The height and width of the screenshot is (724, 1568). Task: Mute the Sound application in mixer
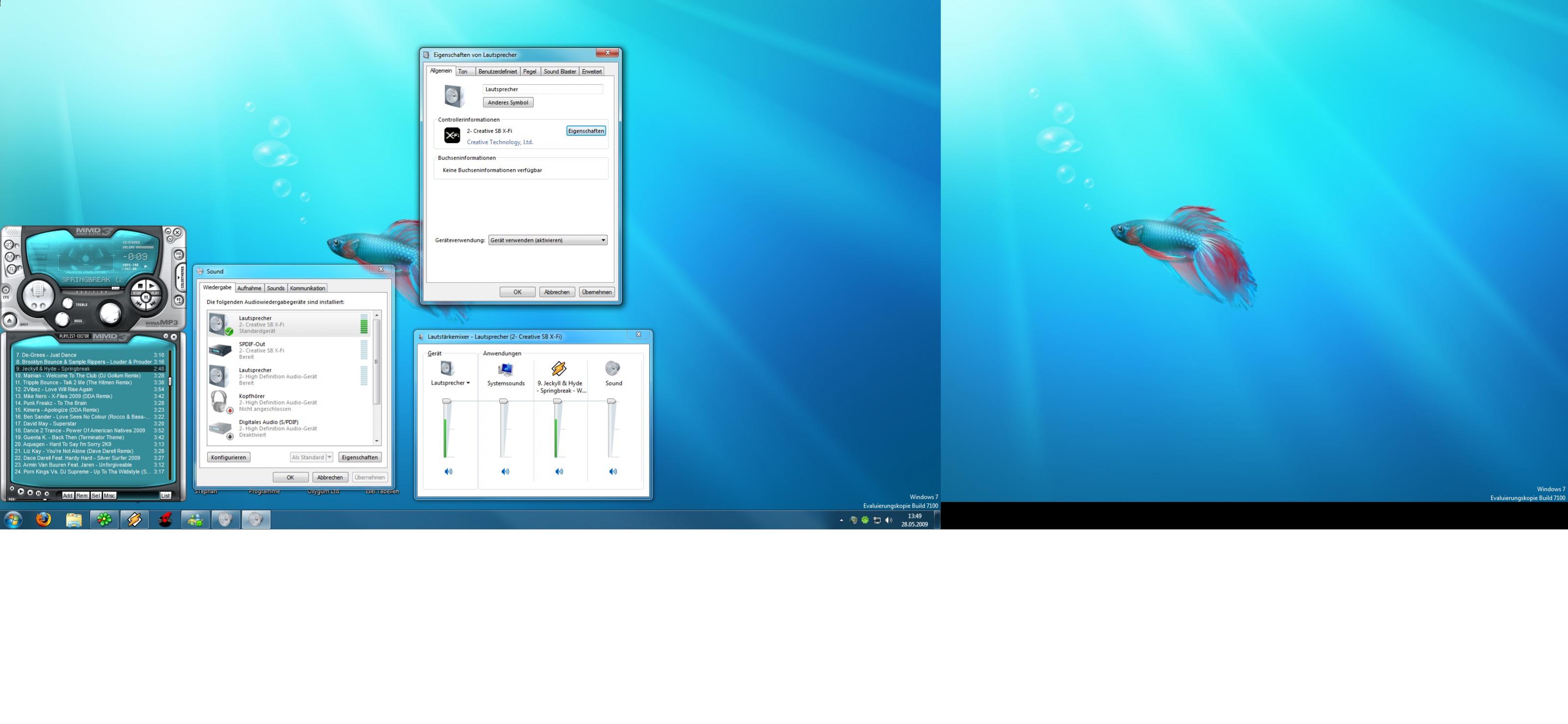click(613, 471)
